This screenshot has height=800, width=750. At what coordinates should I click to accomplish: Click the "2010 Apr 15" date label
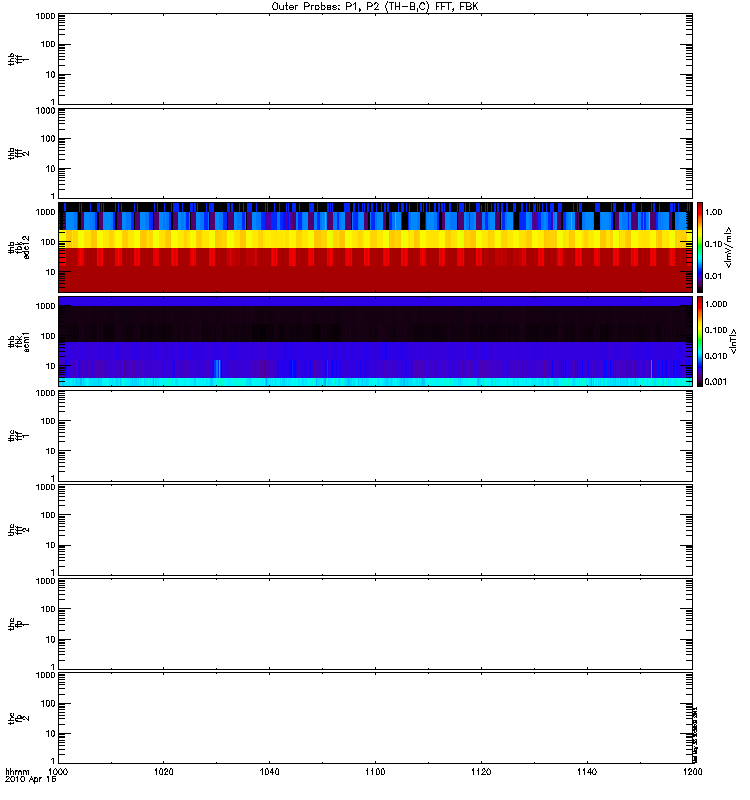(31, 780)
